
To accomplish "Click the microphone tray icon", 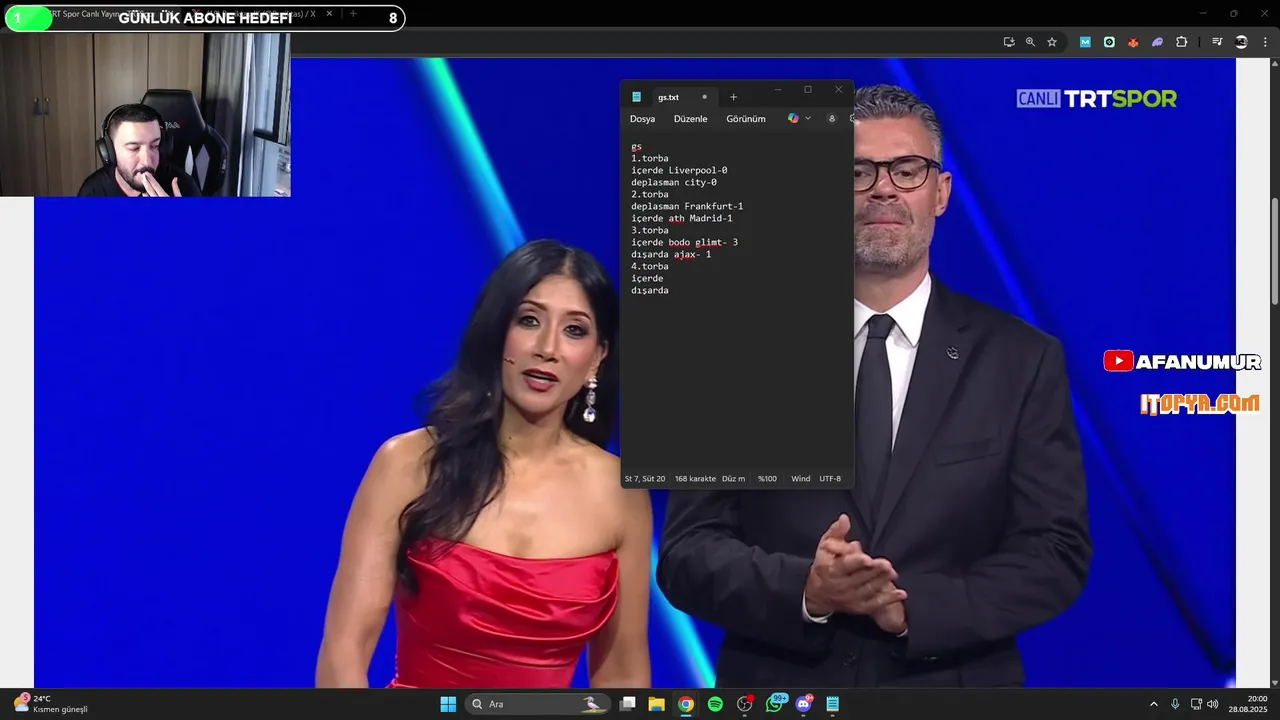I will pyautogui.click(x=1175, y=704).
